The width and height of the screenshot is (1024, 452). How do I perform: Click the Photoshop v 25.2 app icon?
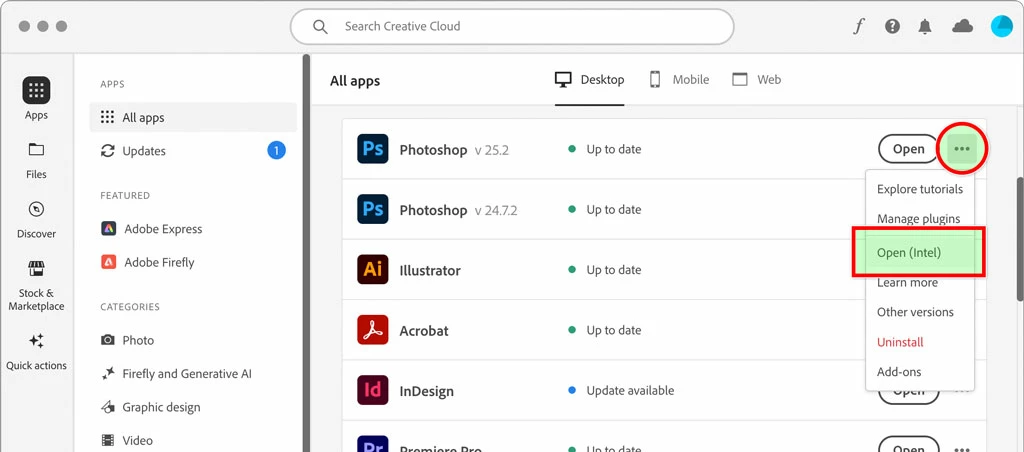(x=373, y=149)
